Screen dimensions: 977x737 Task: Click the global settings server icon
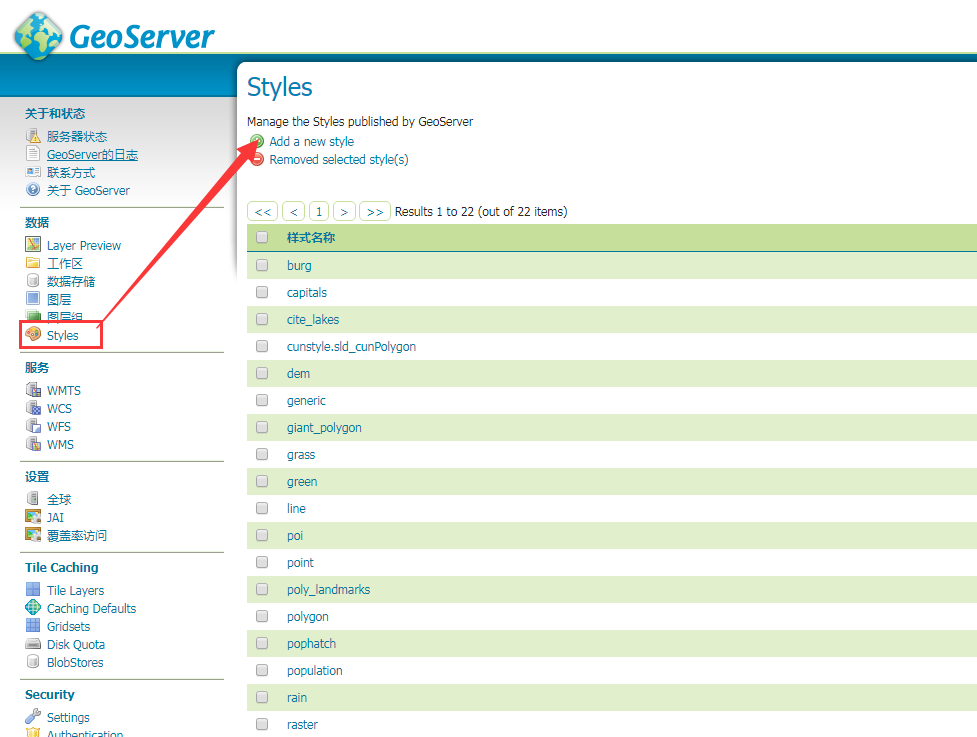click(33, 498)
